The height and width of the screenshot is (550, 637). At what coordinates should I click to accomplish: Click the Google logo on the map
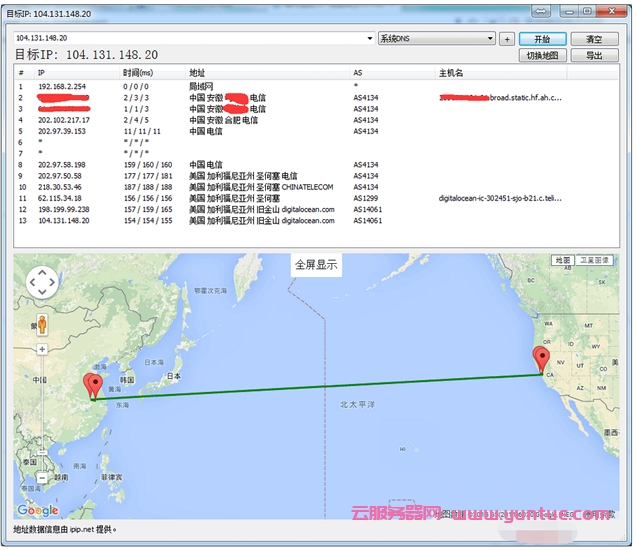pos(37,511)
